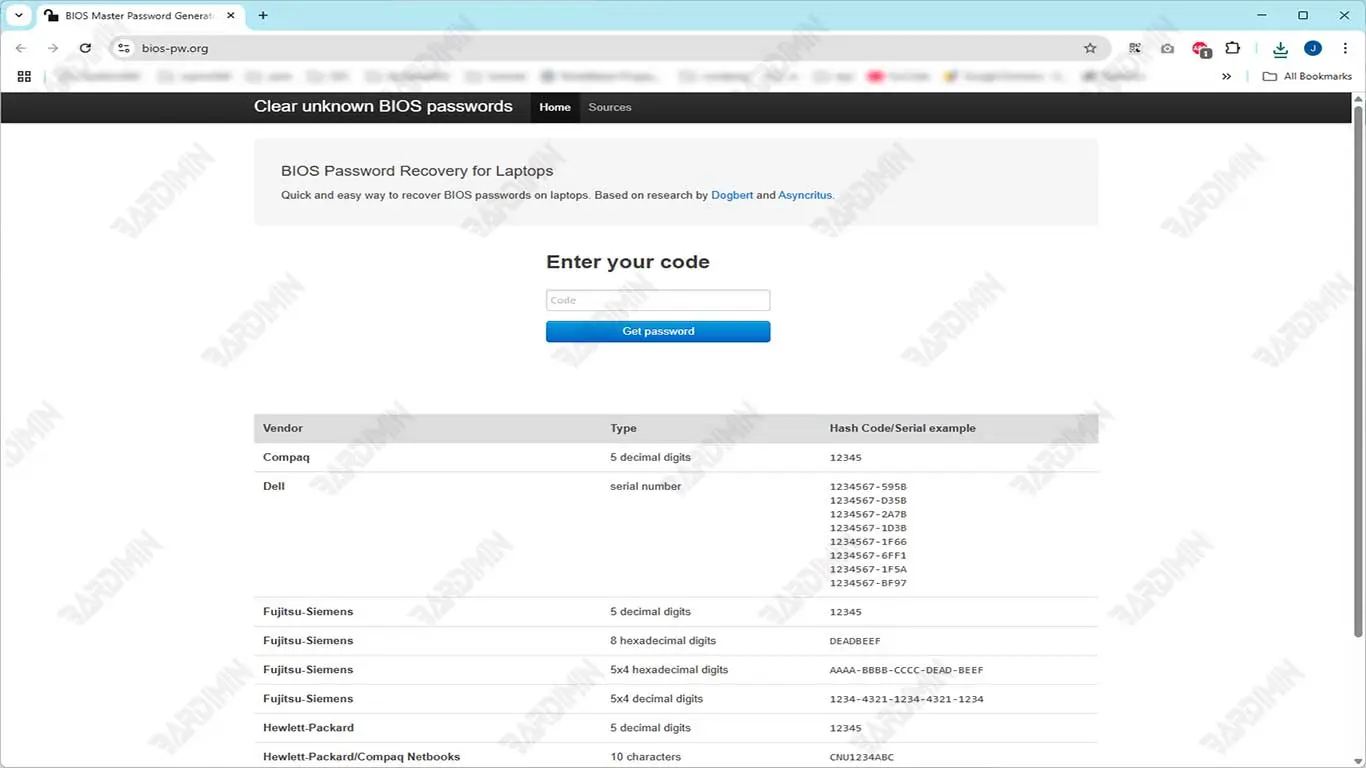Switch to BIOS Master Password Generator tab

[x=138, y=16]
